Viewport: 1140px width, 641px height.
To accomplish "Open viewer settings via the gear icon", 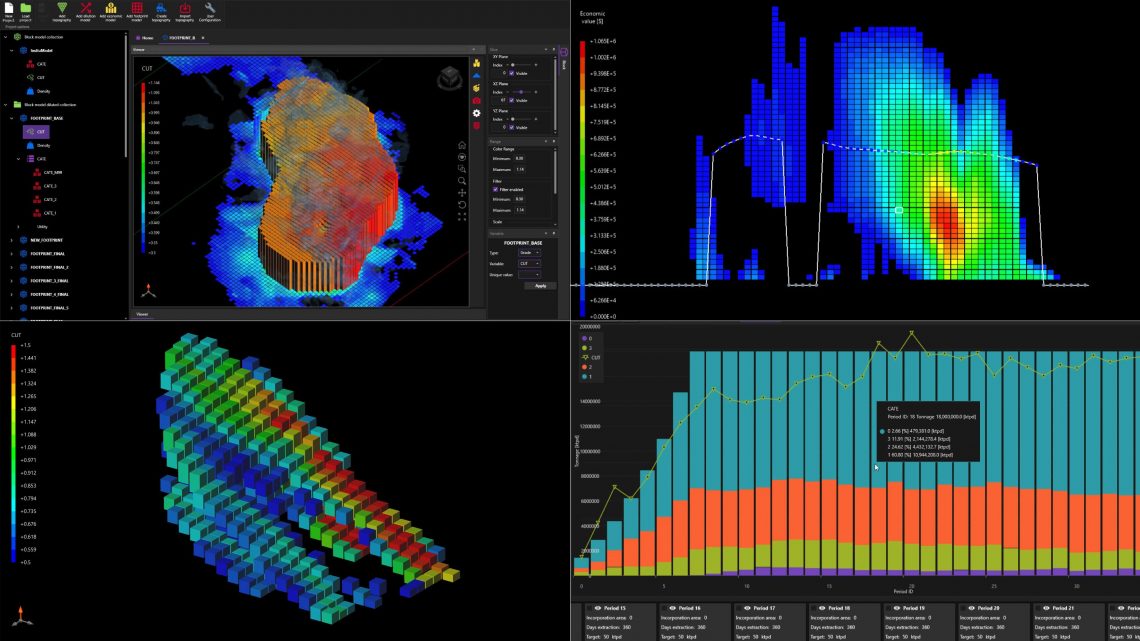I will point(476,114).
